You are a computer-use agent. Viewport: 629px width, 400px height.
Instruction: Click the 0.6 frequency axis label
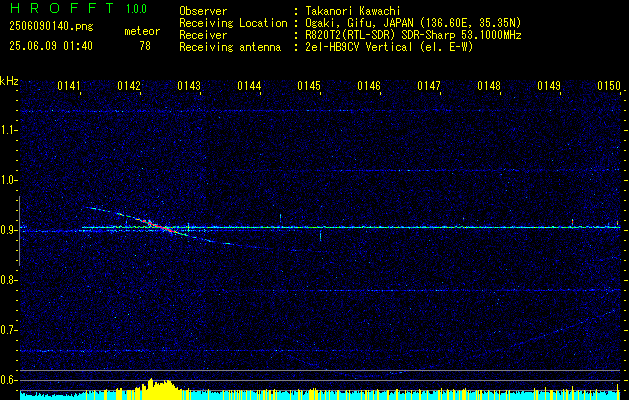click(x=7, y=380)
